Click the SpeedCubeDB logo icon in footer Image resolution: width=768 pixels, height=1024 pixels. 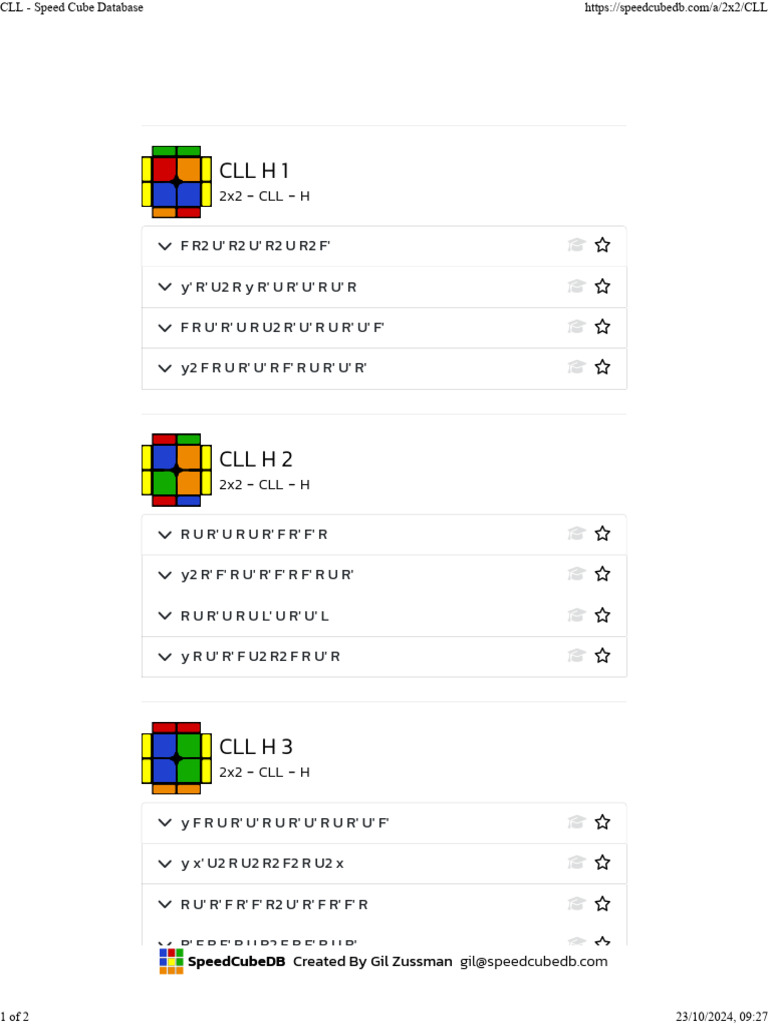(x=171, y=961)
